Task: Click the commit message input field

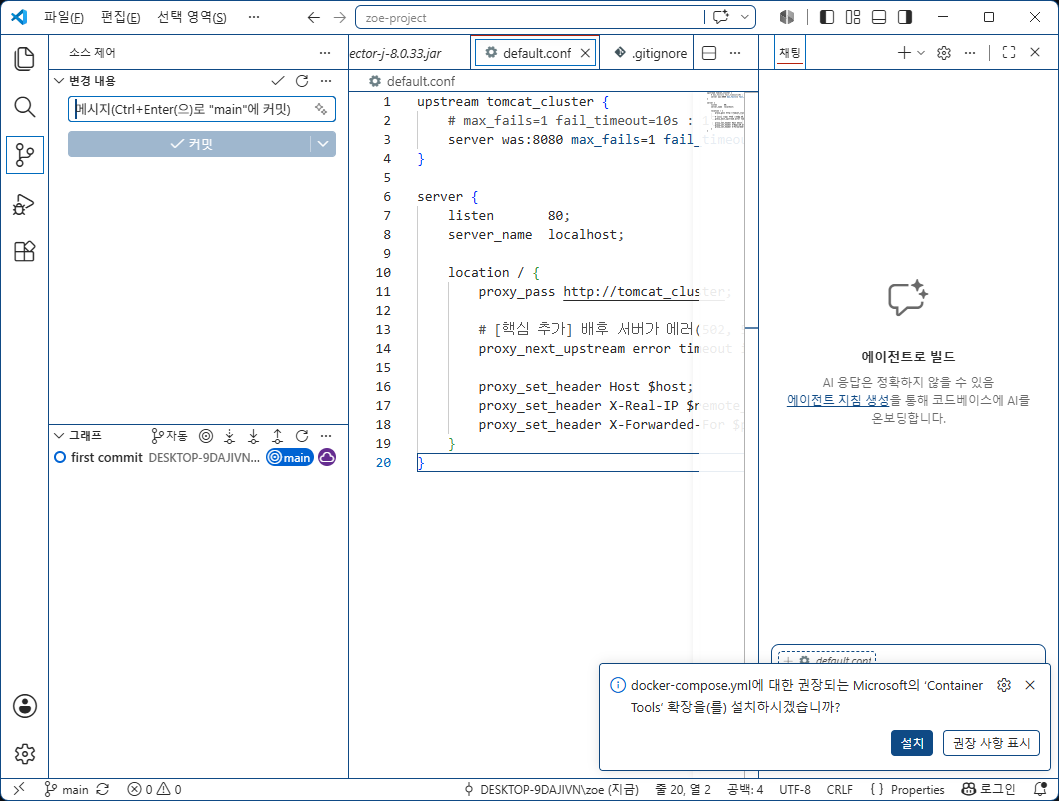Action: point(202,109)
